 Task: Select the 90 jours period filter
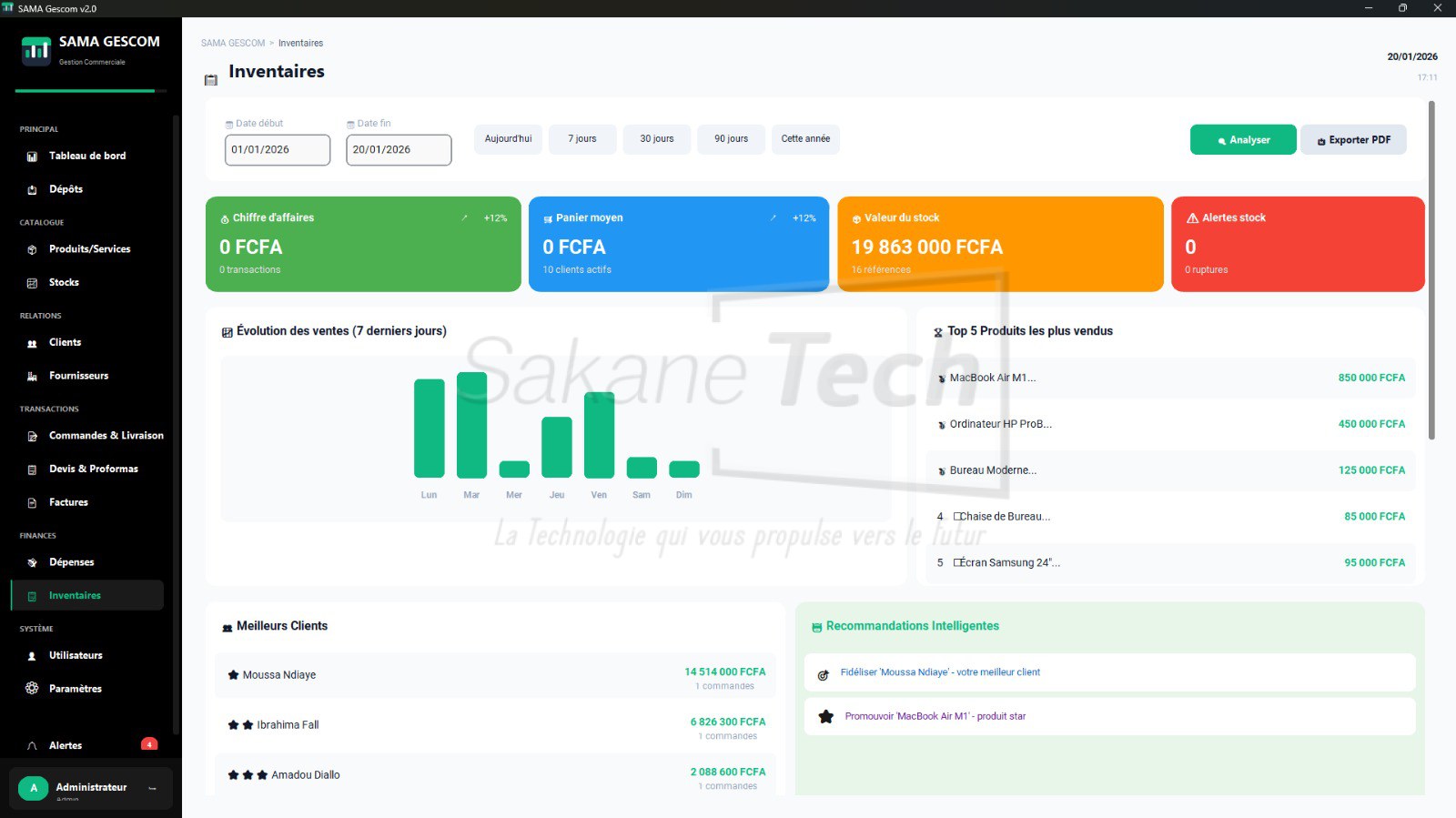731,139
